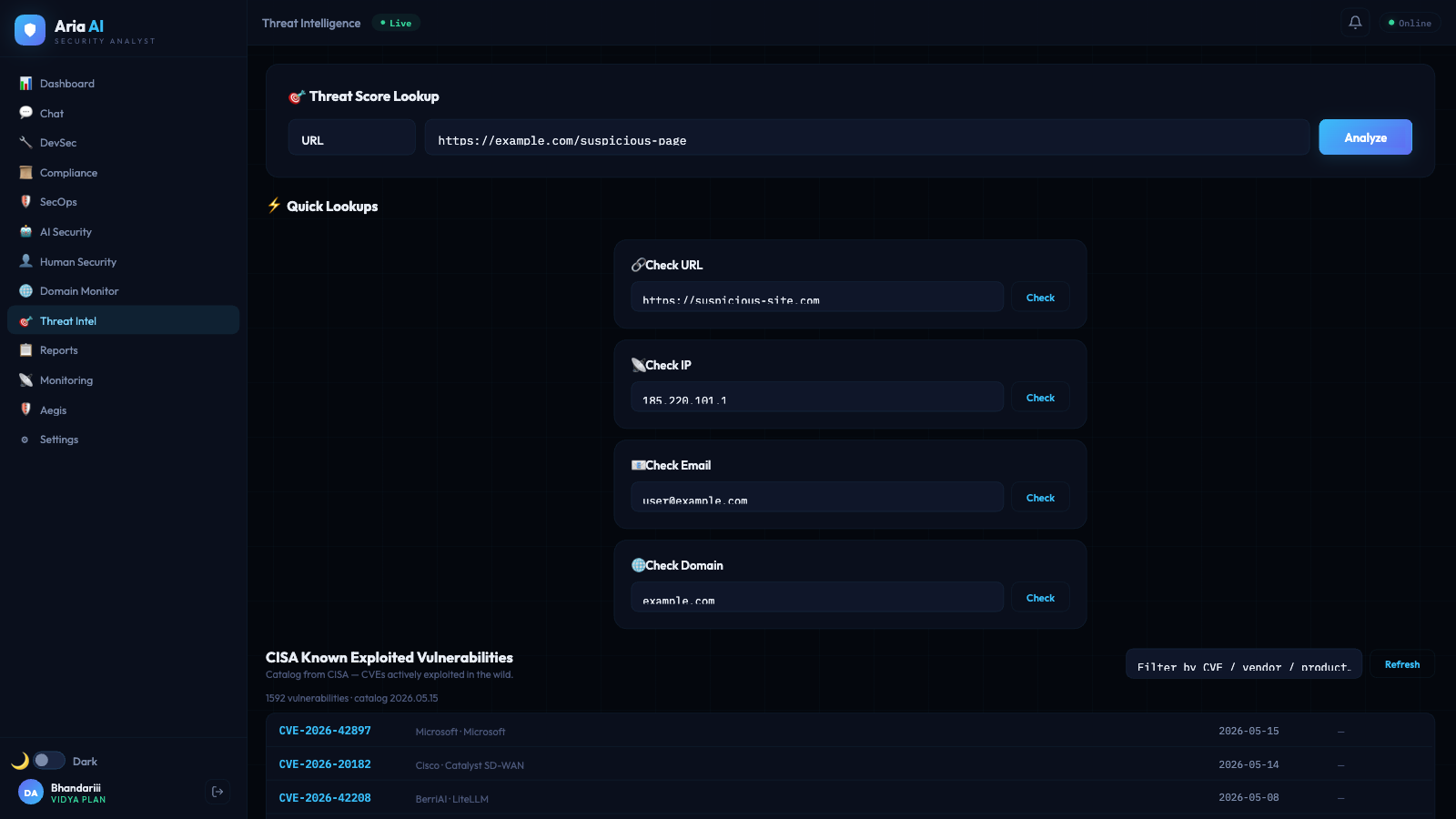Click the logout arrow icon
This screenshot has height=819, width=1456.
[217, 792]
